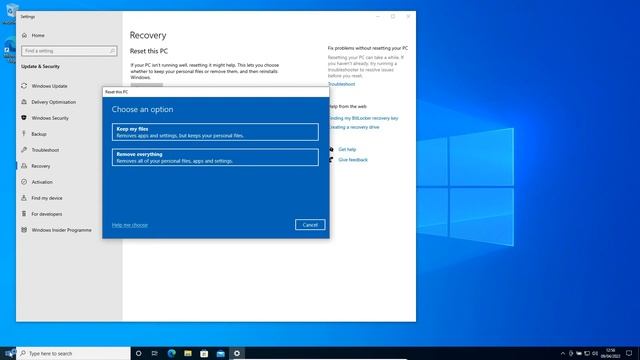Open Windows Insider Programme page
This screenshot has width=640, height=360.
tap(61, 230)
